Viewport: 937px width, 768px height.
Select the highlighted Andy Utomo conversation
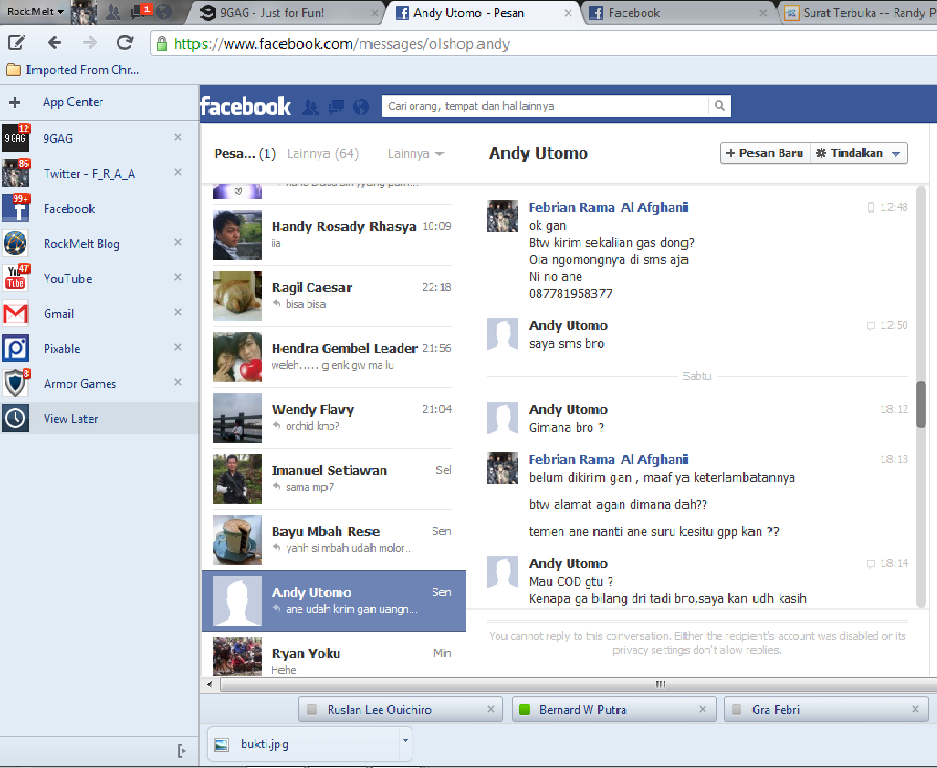(333, 601)
